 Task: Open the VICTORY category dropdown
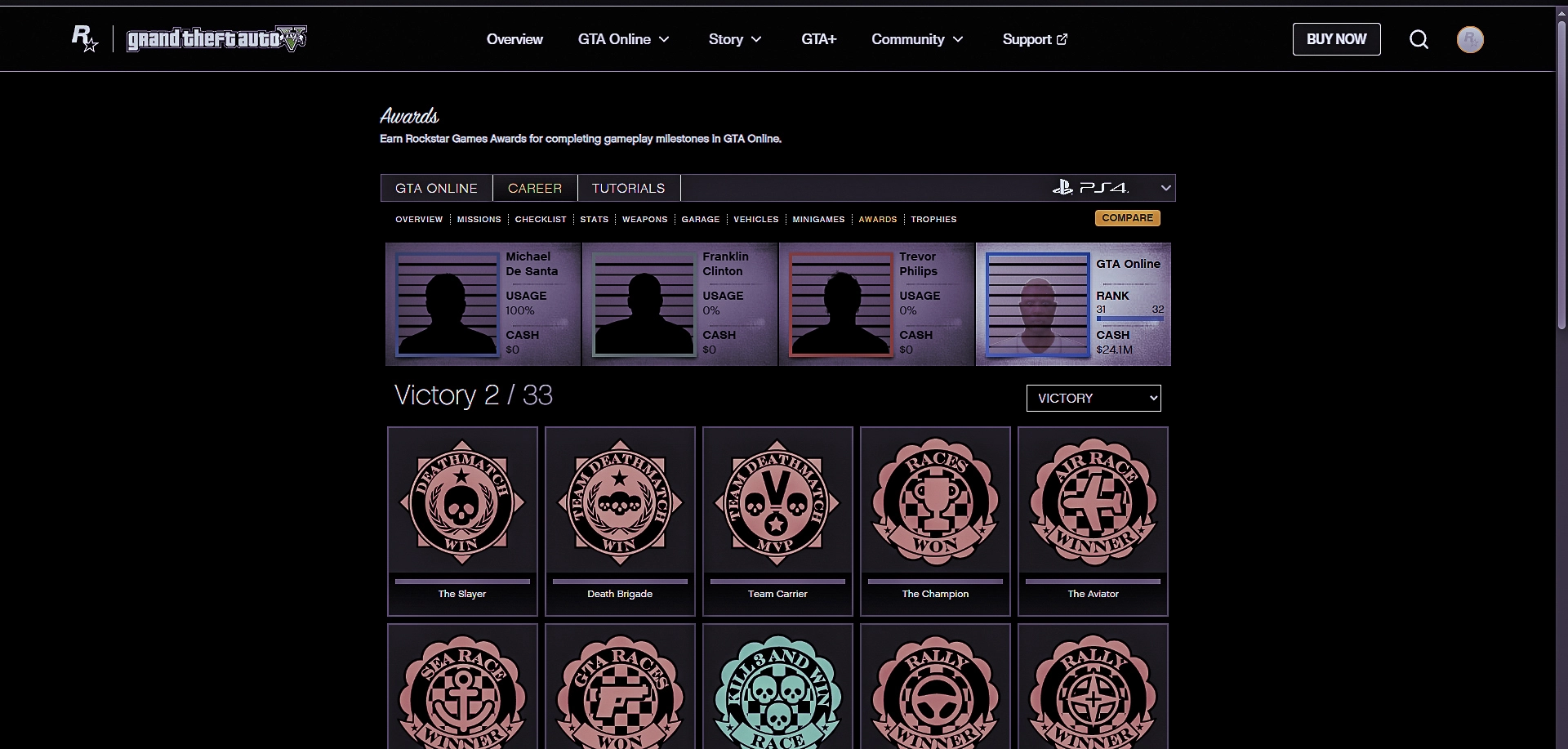point(1093,398)
